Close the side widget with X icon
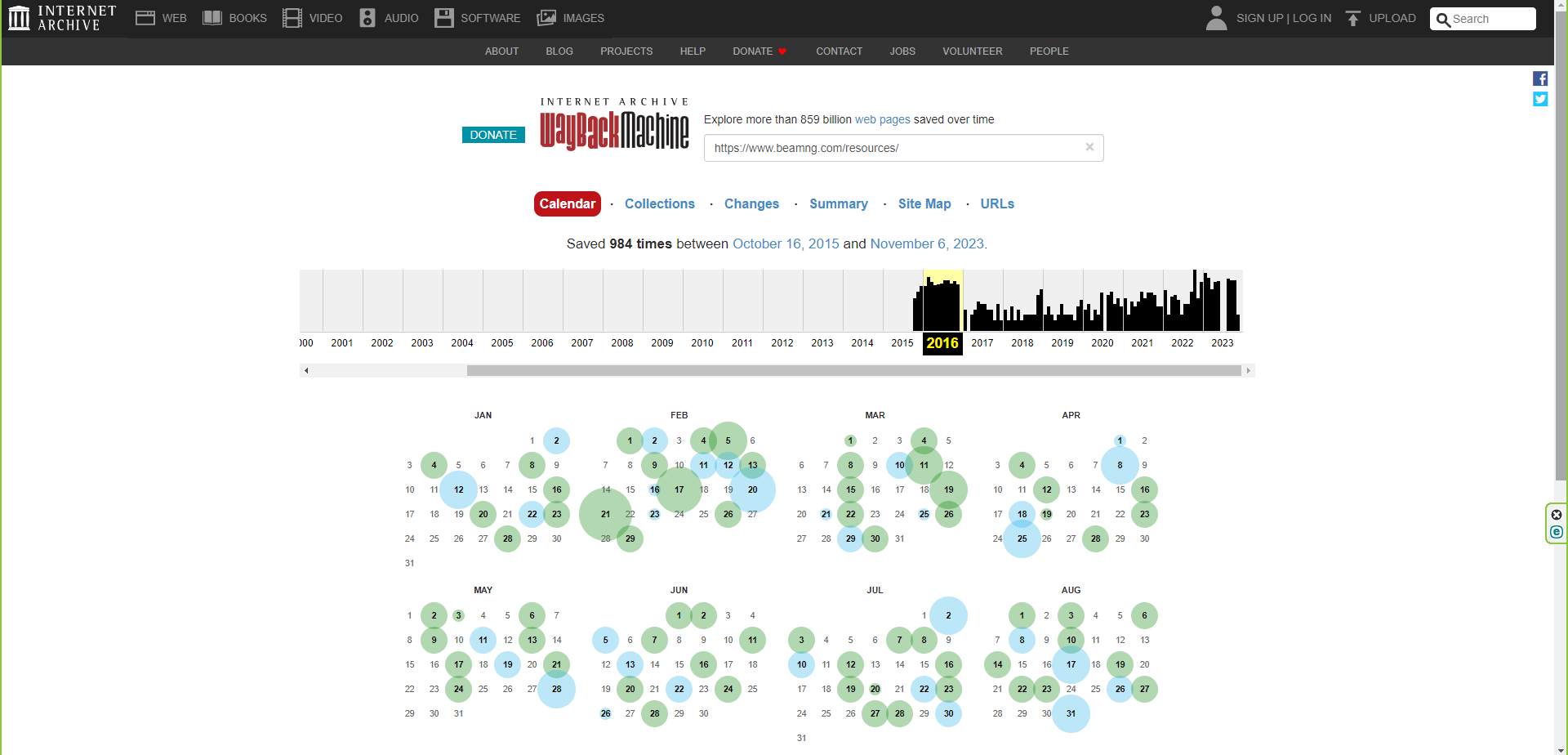The image size is (1568, 755). point(1557,515)
